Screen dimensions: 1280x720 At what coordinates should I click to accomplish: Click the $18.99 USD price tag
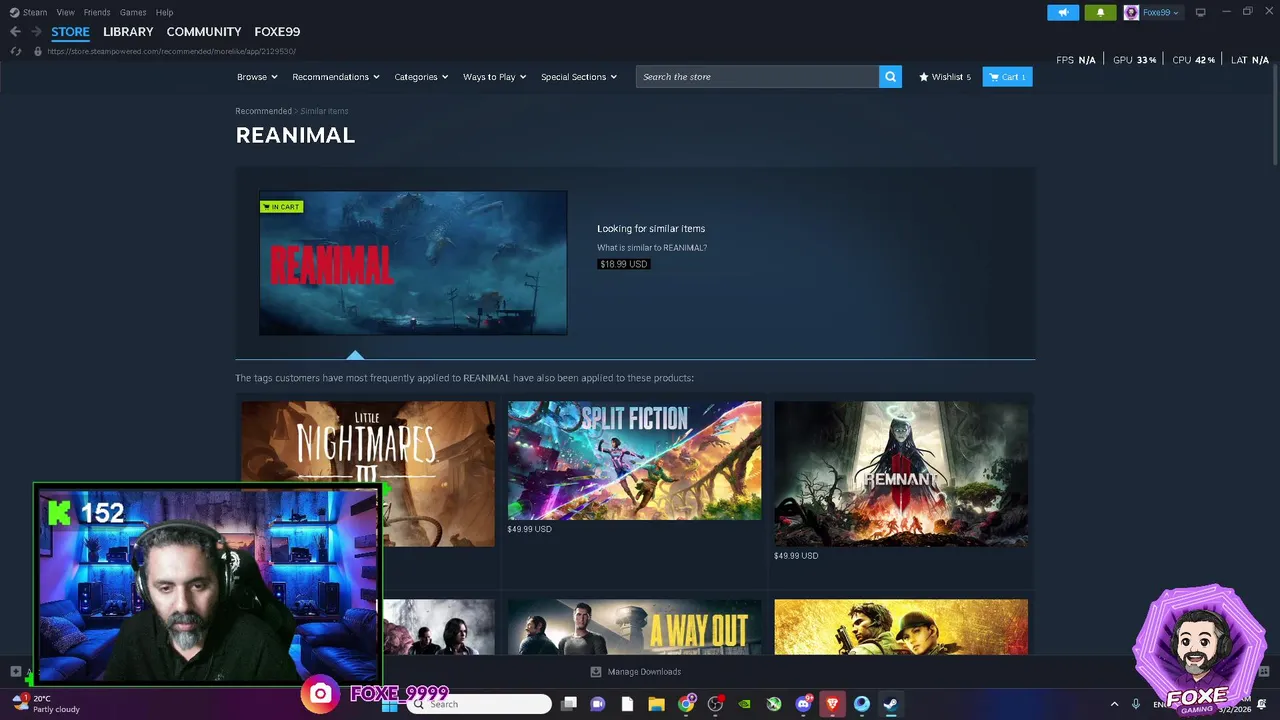coord(624,264)
